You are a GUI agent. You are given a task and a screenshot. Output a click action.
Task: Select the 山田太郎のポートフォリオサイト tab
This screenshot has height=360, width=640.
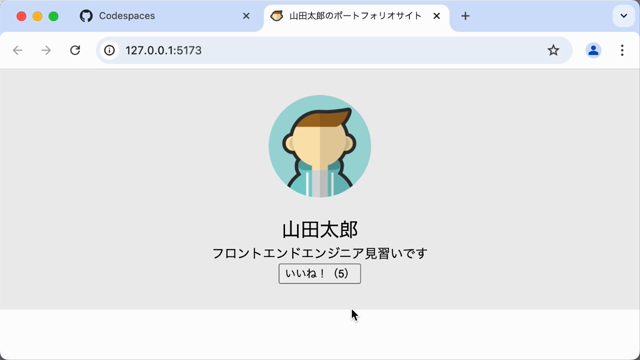pos(357,16)
